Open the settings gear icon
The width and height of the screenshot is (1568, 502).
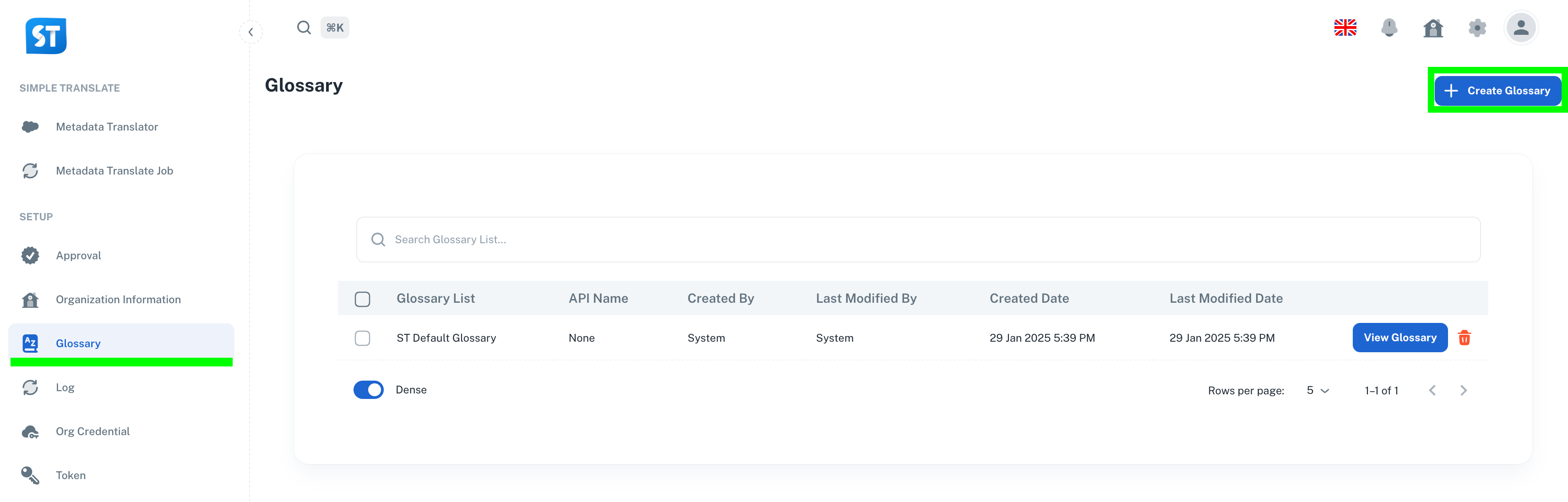1477,28
